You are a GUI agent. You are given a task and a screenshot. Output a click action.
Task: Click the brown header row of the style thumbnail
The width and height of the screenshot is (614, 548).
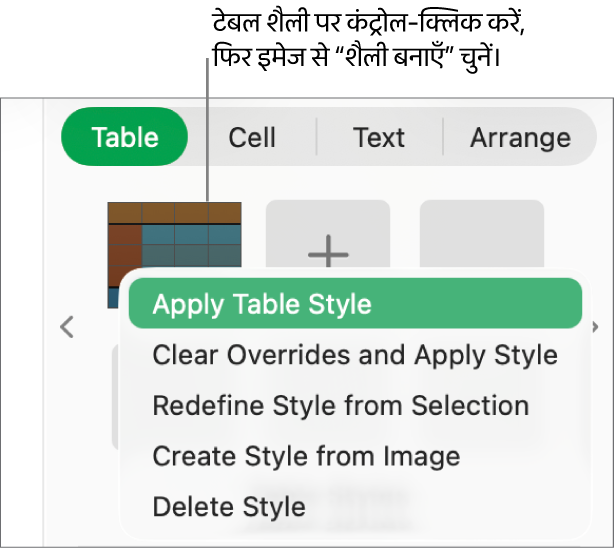coord(175,212)
